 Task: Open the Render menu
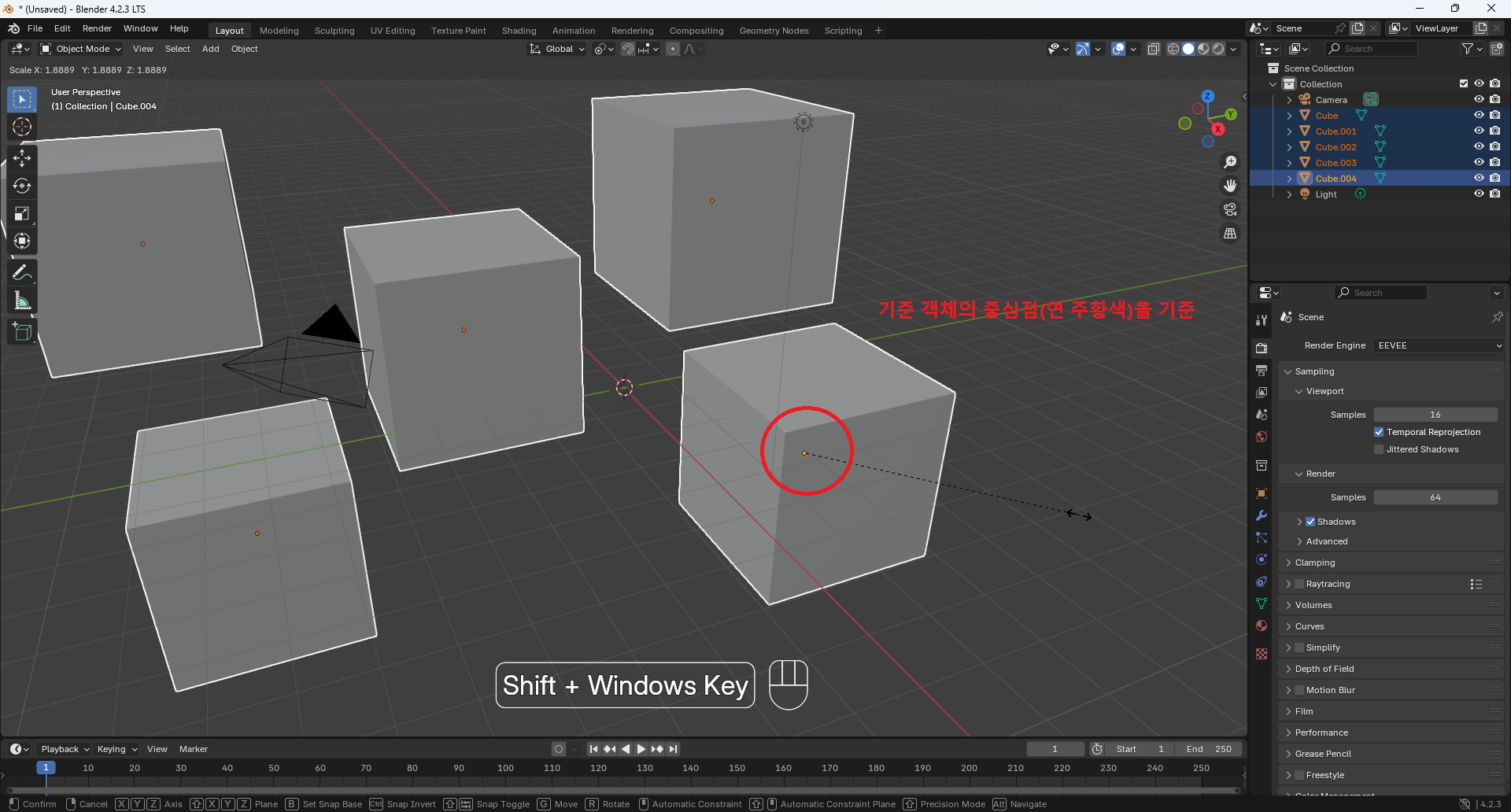(x=97, y=28)
